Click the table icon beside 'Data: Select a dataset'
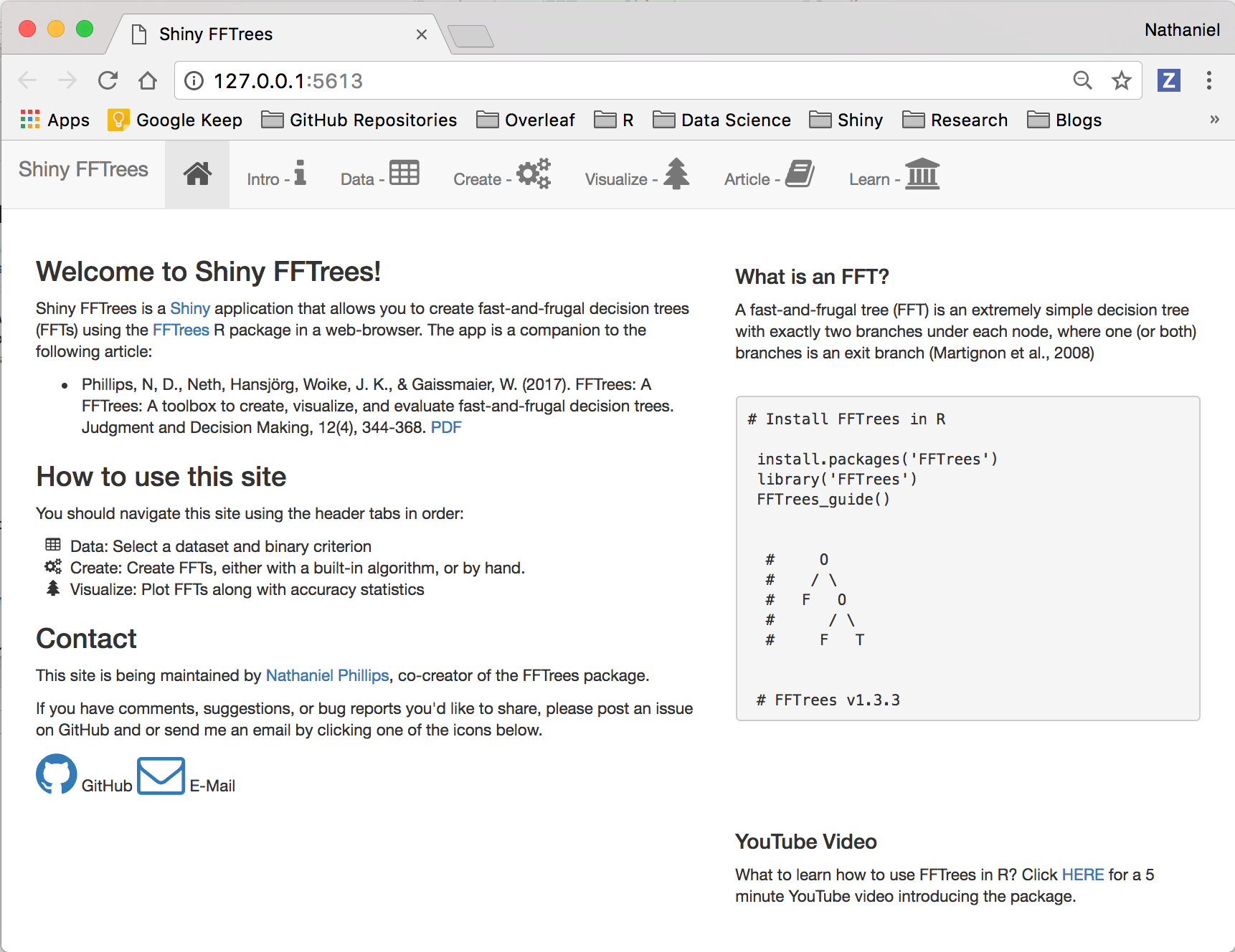The width and height of the screenshot is (1235, 952). coord(53,545)
